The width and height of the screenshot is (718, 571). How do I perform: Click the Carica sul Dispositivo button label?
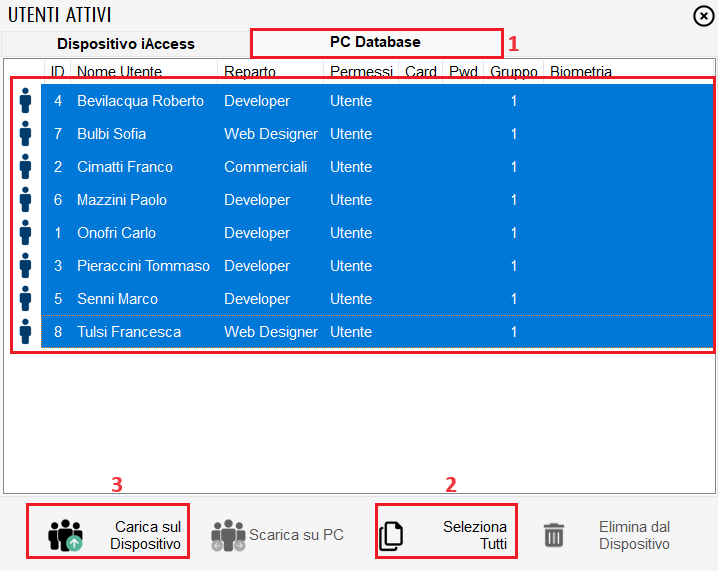click(146, 535)
